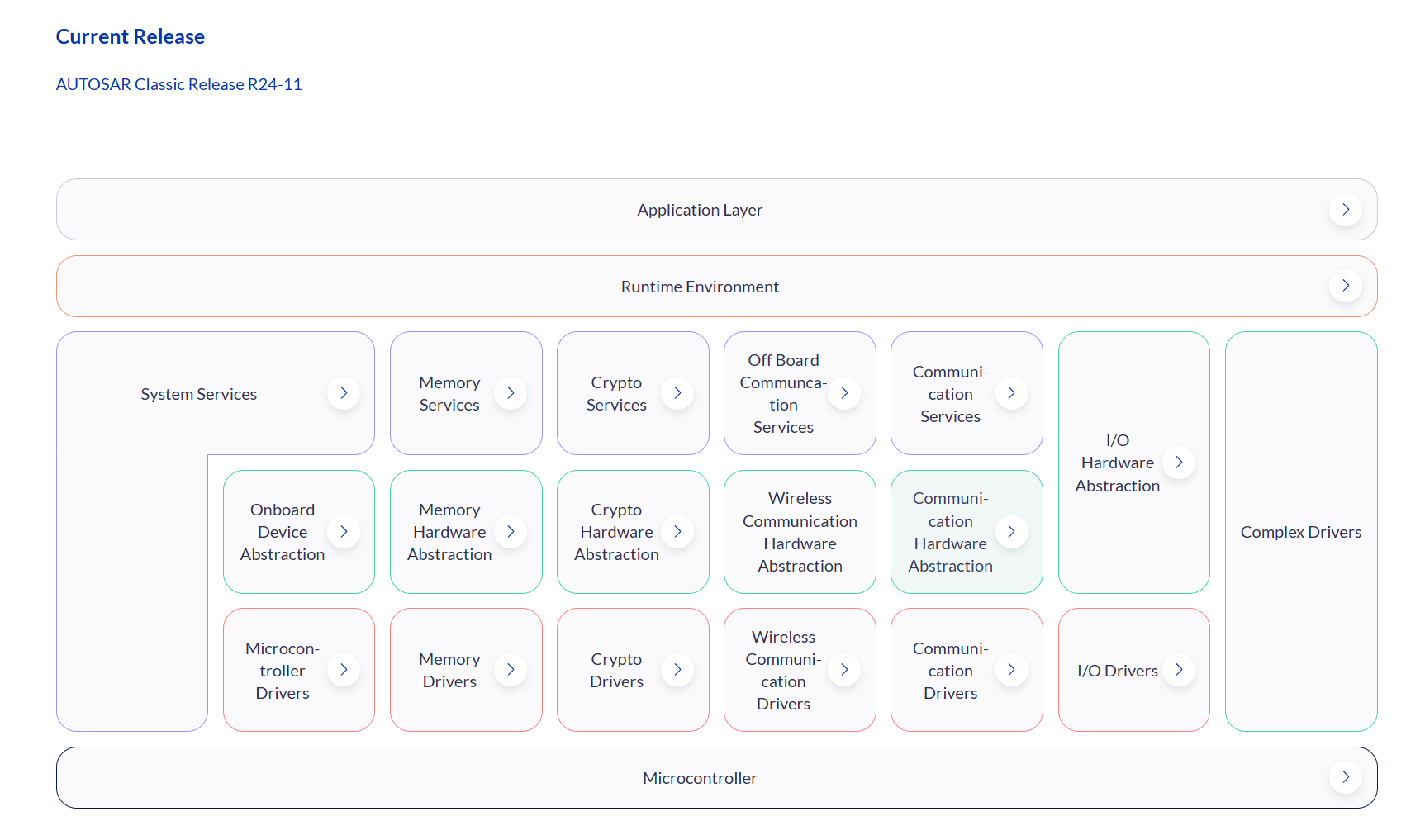Click the Runtime Environment label
The height and width of the screenshot is (840, 1425).
[x=700, y=287]
